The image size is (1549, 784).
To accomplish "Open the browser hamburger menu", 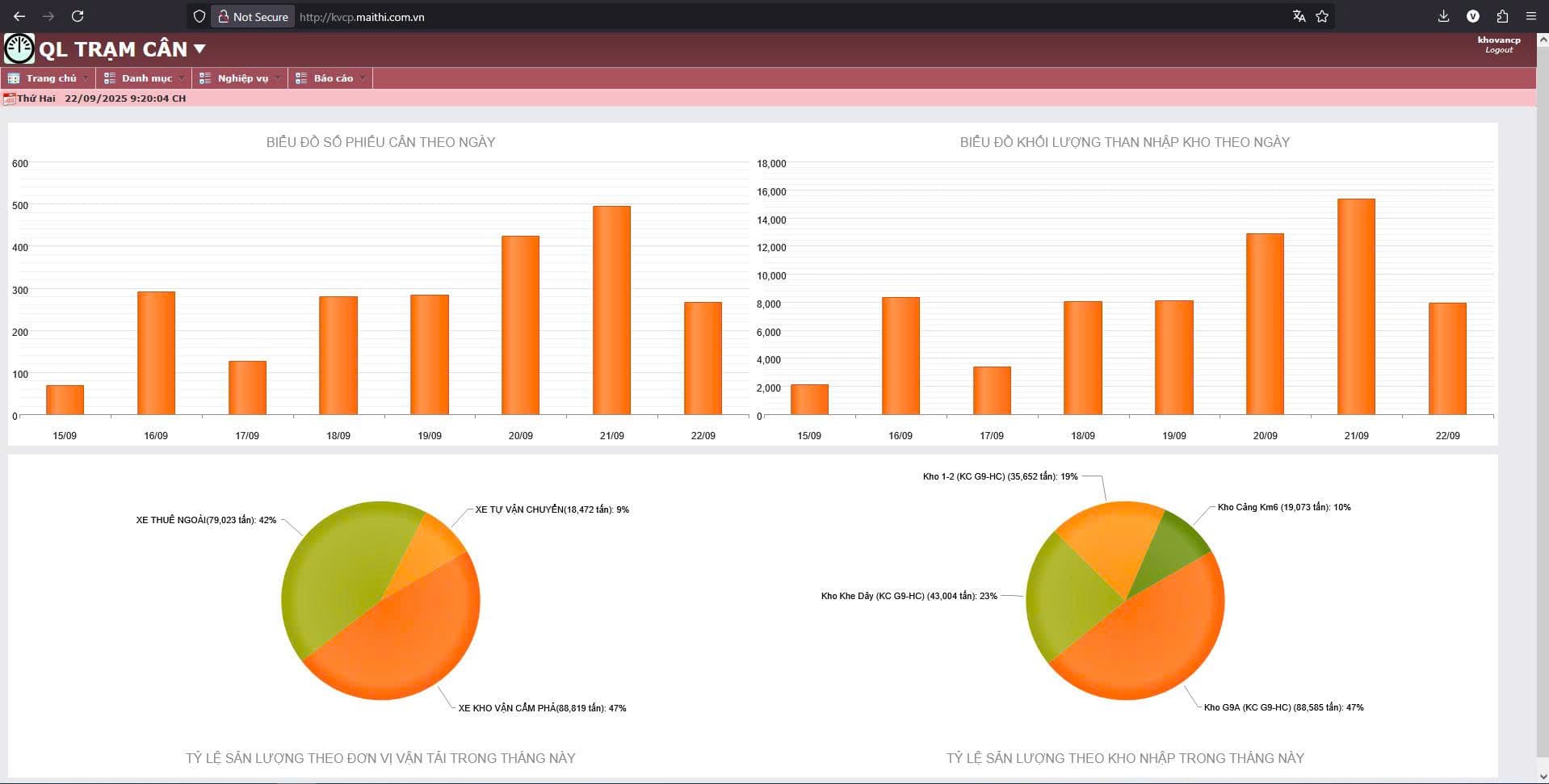I will [1530, 16].
